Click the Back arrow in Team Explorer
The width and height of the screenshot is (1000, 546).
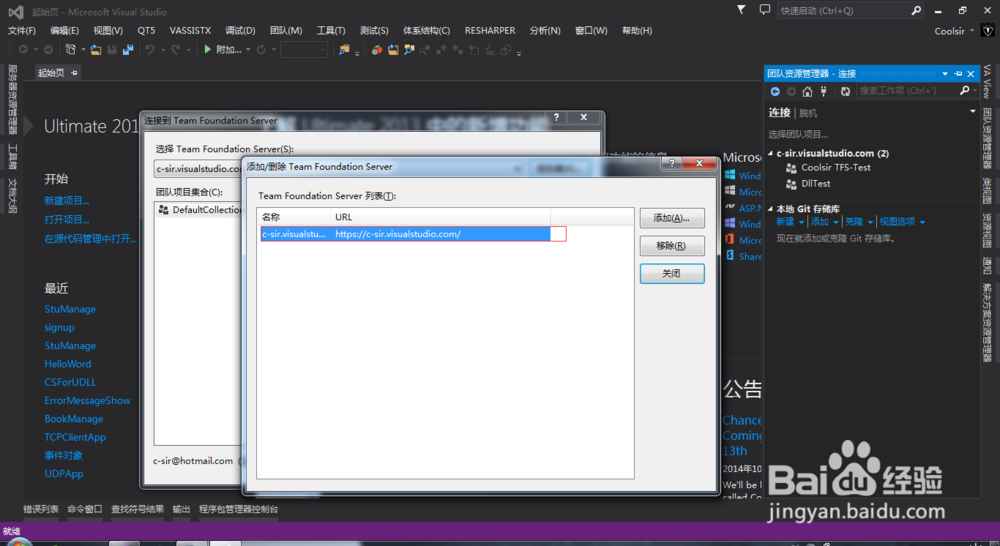[x=775, y=91]
